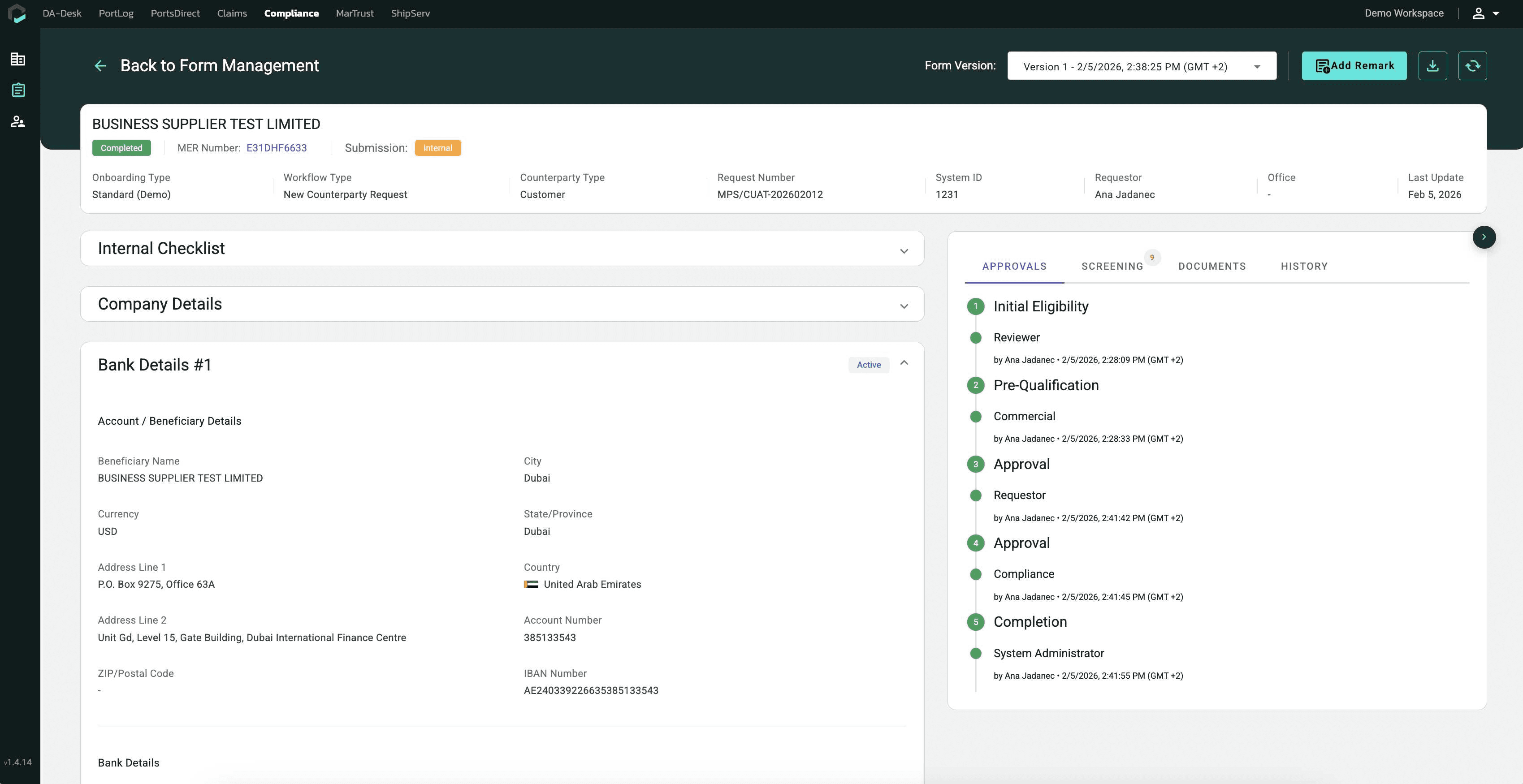Open DA-Desk in the top navigation
Screen dimensions: 1523x784
[x=62, y=13]
